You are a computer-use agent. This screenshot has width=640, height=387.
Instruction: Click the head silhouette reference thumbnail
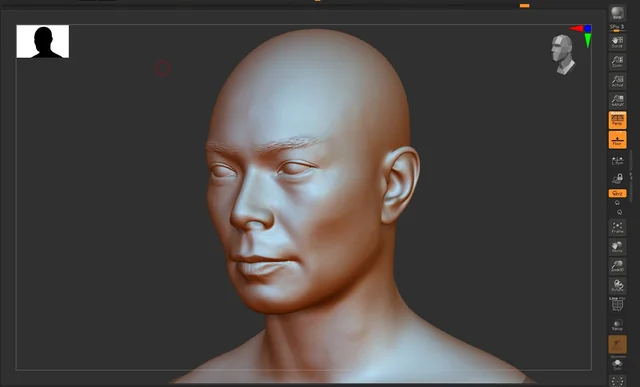tap(42, 42)
